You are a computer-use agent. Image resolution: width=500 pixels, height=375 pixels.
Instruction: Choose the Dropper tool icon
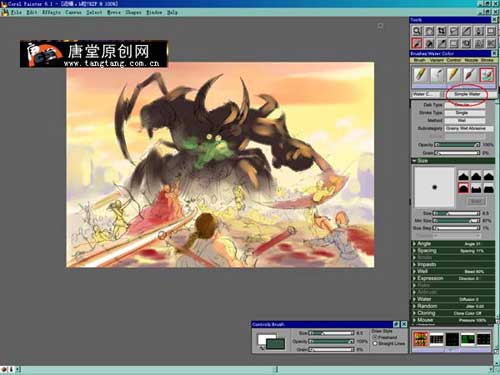point(442,43)
